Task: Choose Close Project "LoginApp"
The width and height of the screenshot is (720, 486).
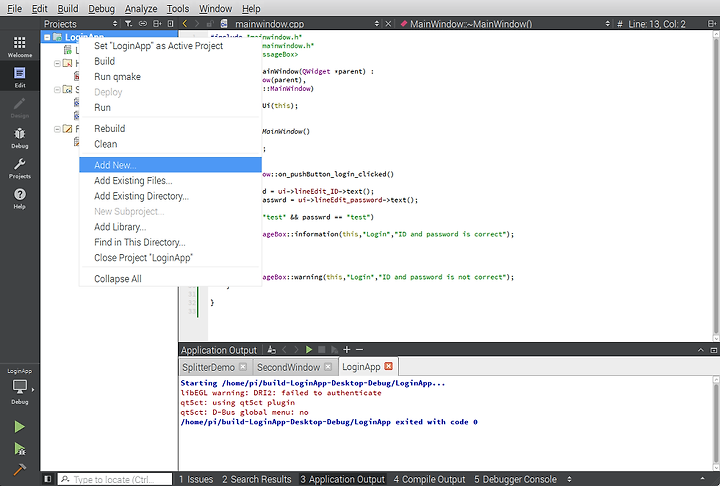Action: 170,258
